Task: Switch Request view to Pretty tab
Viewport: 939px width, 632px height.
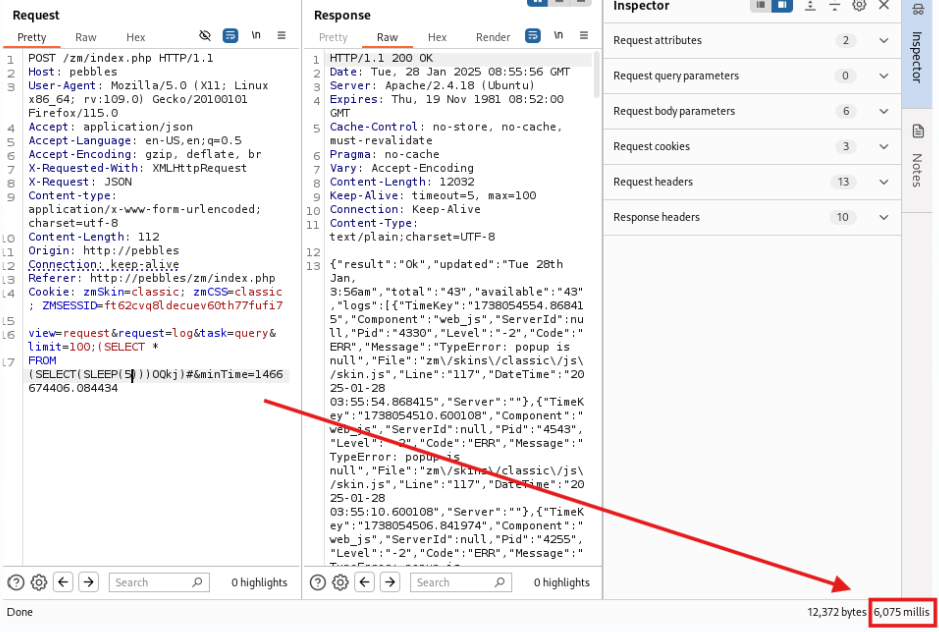Action: click(x=32, y=37)
